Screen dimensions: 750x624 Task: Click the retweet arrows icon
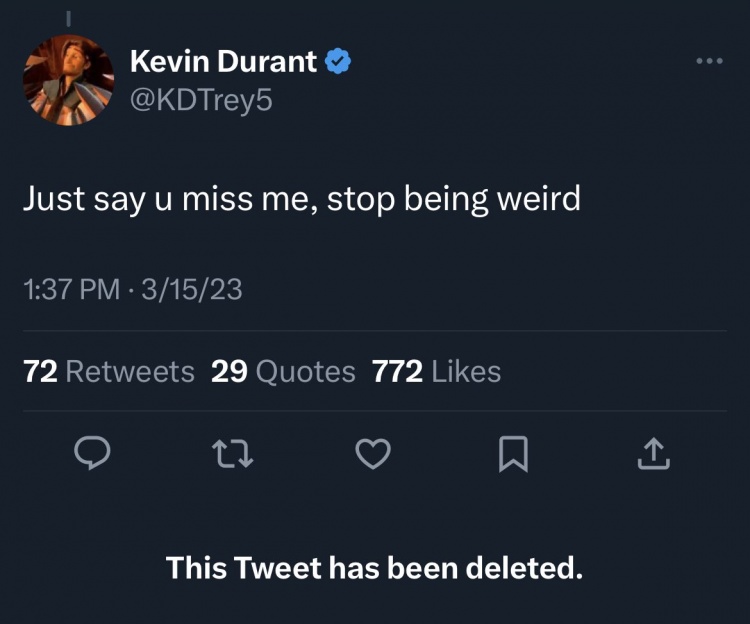232,454
